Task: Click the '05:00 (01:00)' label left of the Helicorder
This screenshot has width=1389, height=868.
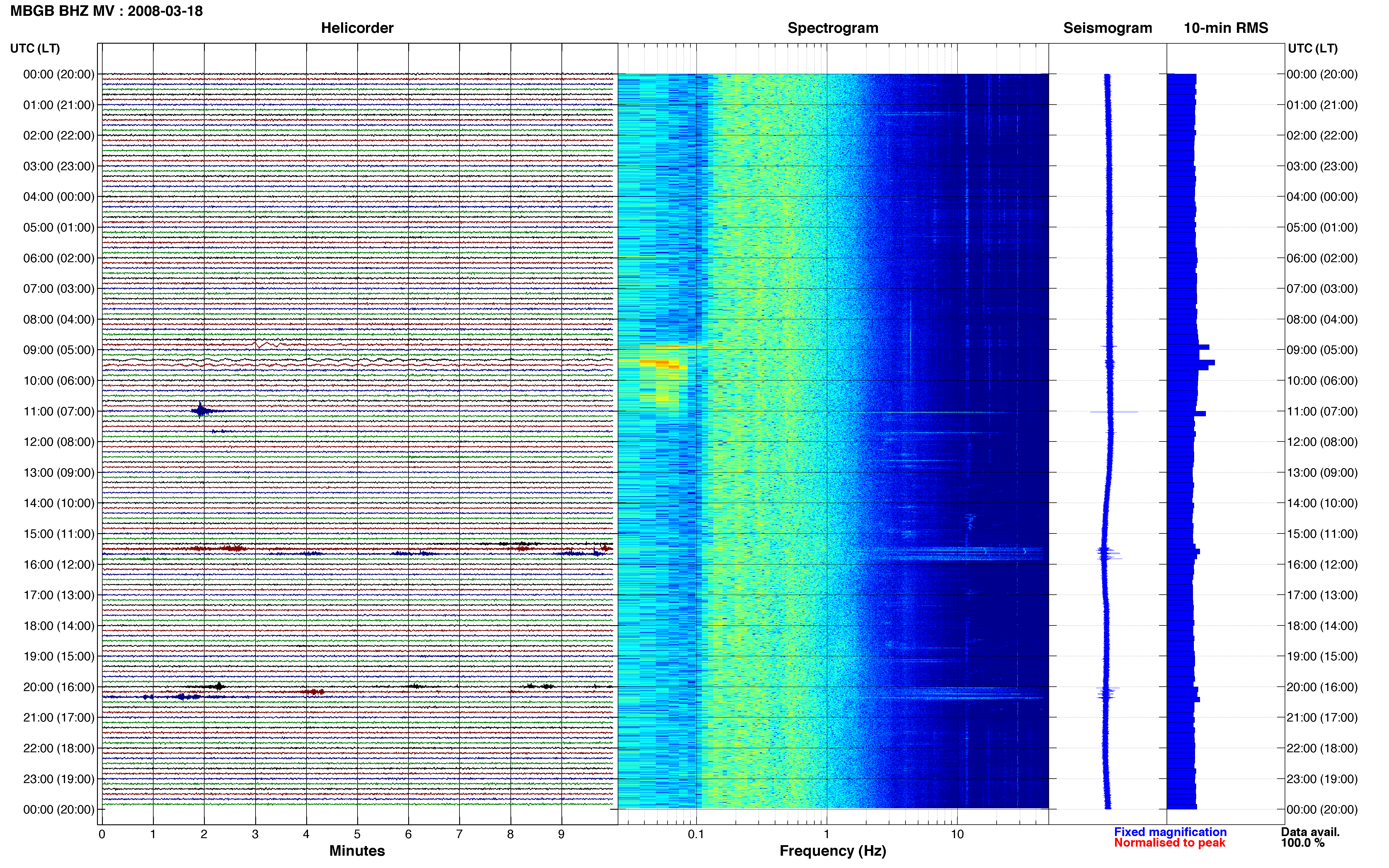Action: click(59, 227)
